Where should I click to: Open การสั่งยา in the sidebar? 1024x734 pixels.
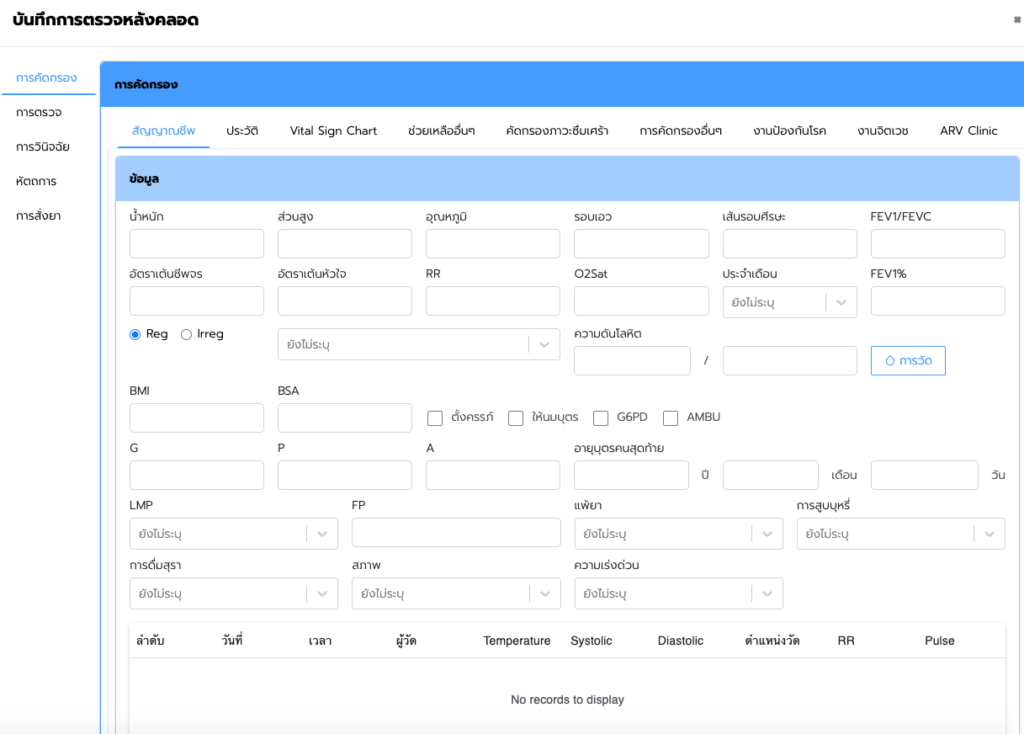(39, 216)
